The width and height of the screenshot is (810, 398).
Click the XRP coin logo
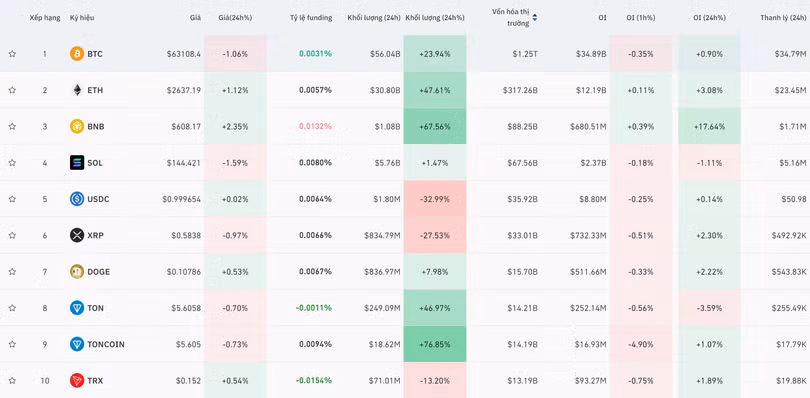coord(77,235)
